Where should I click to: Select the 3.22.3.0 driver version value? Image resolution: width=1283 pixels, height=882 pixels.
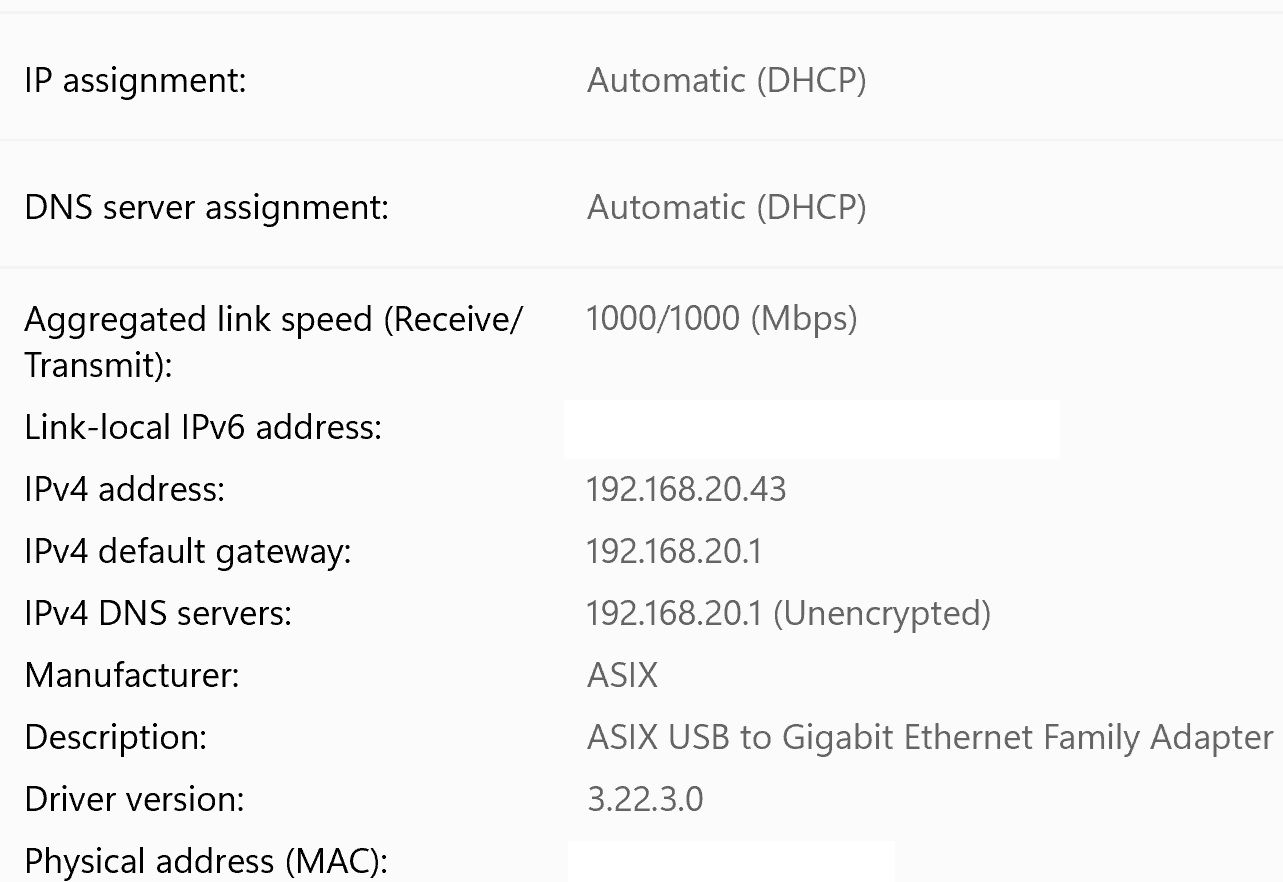pyautogui.click(x=645, y=800)
